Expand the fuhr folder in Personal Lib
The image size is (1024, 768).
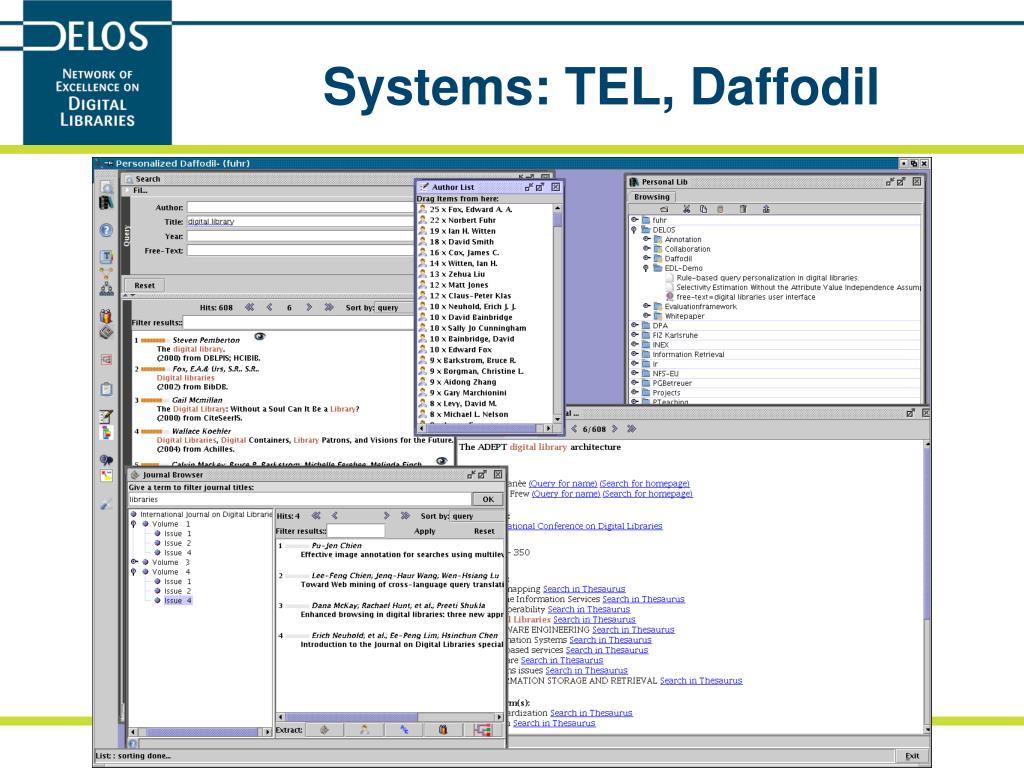[634, 220]
